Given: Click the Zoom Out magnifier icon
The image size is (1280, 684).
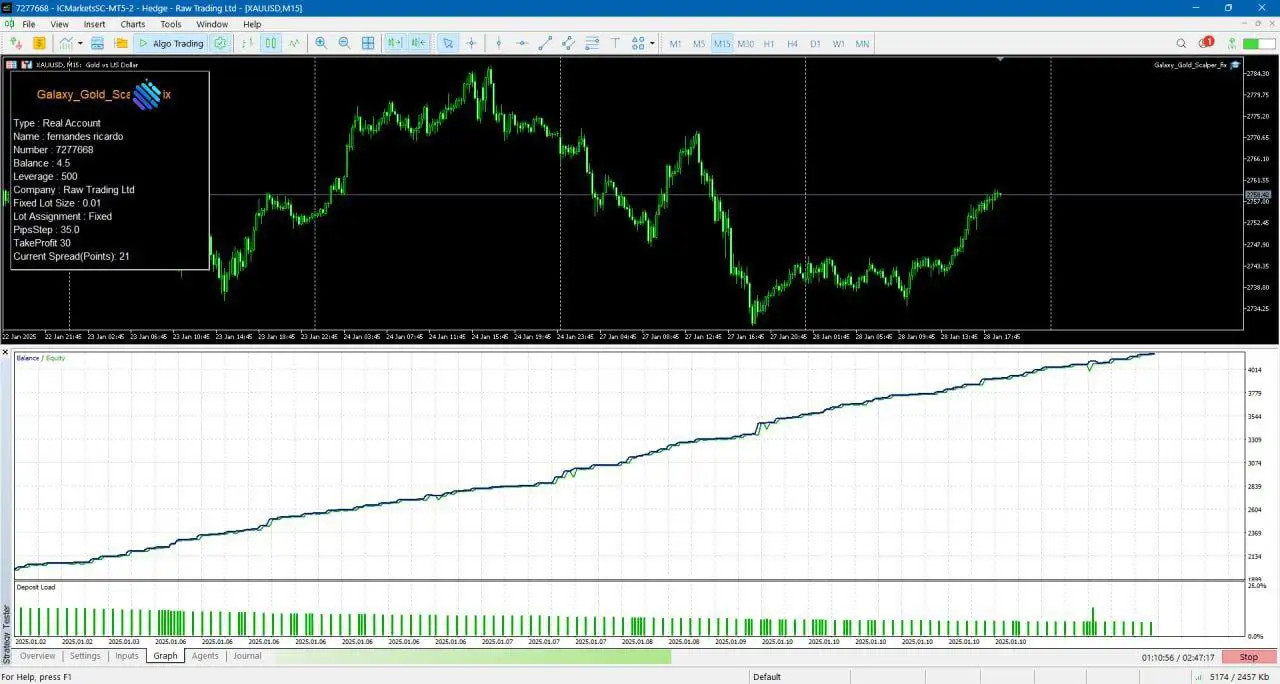Looking at the screenshot, I should [x=345, y=43].
